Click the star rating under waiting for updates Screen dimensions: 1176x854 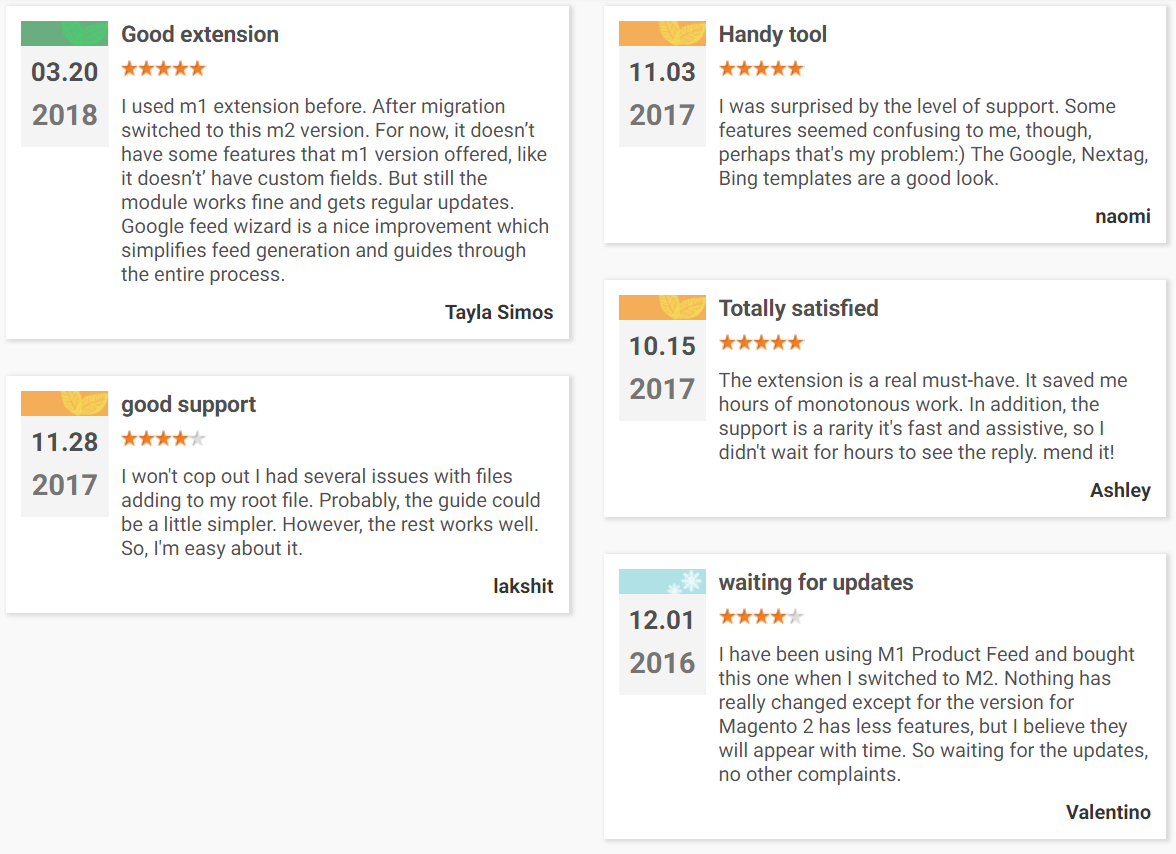[x=761, y=617]
